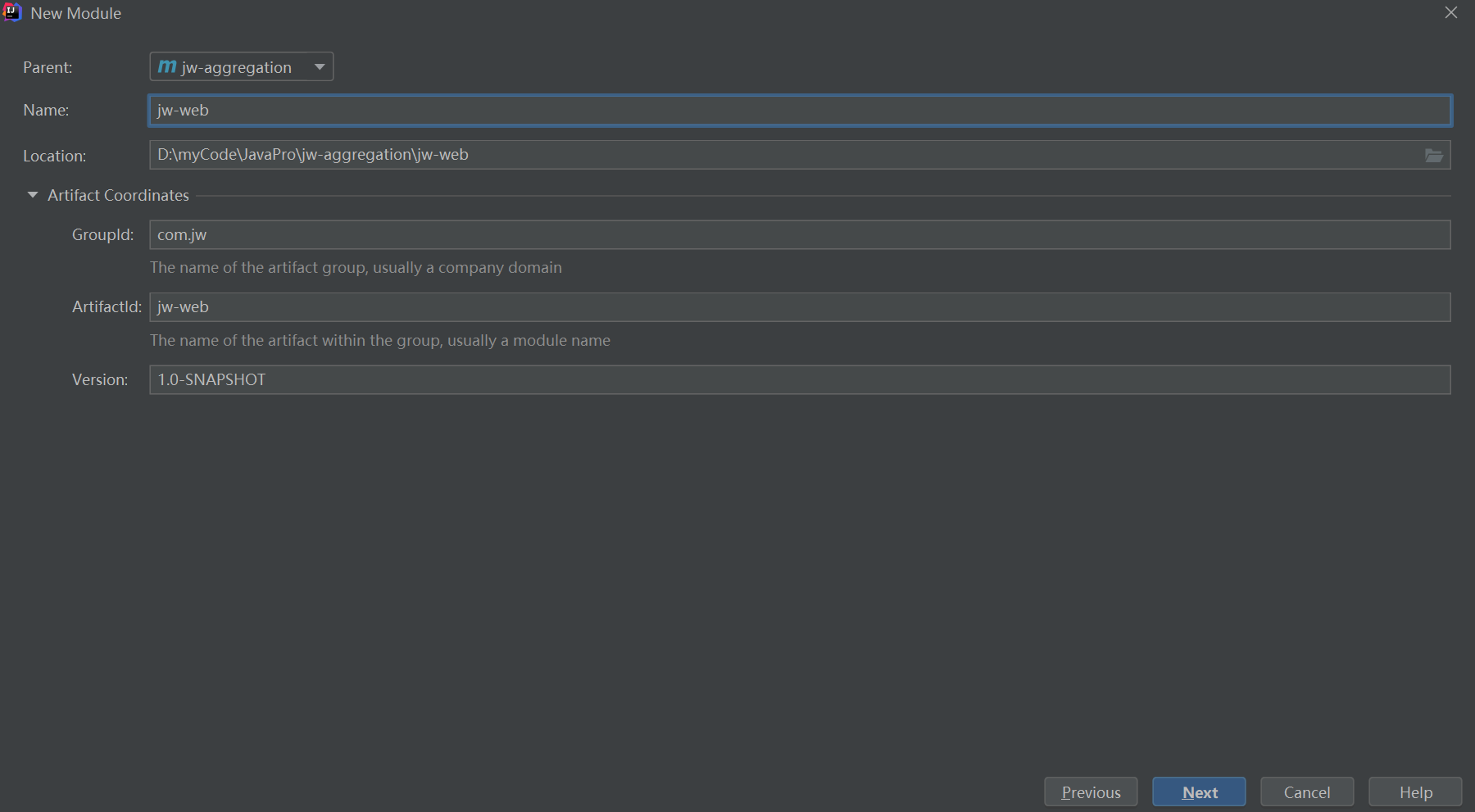Click the 'Parent:' label
The height and width of the screenshot is (812, 1475).
48,67
